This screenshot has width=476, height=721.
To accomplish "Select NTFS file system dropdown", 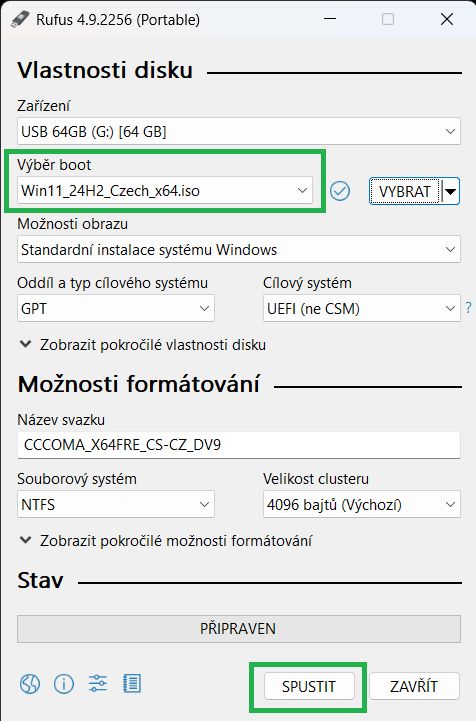I will 116,504.
